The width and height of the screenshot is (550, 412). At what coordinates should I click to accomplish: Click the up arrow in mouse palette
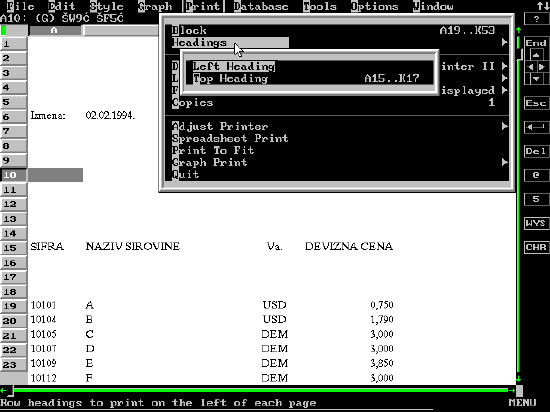(x=536, y=55)
